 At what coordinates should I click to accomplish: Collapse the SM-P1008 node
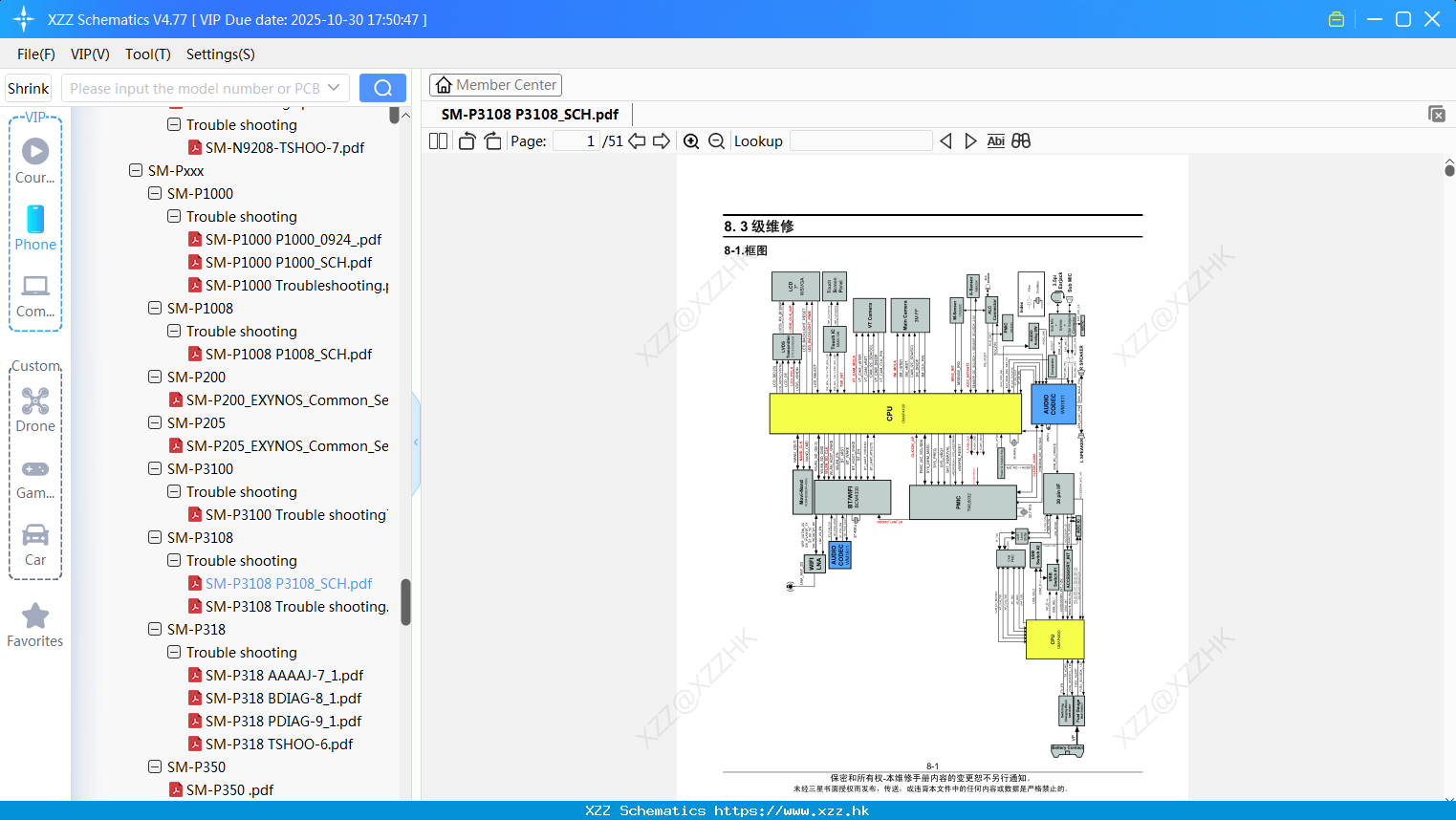point(155,308)
